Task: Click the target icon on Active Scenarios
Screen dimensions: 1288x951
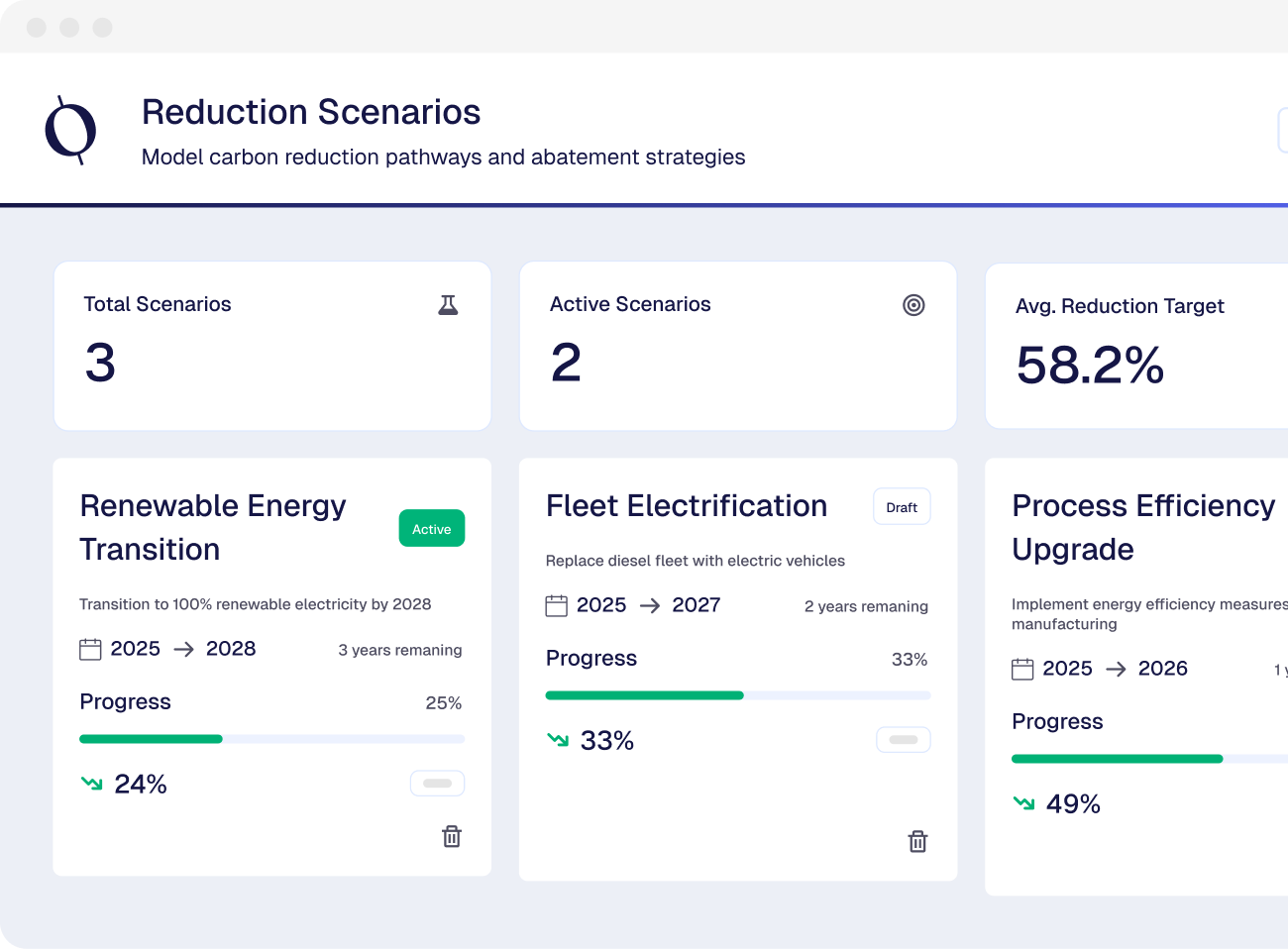Action: pyautogui.click(x=913, y=305)
